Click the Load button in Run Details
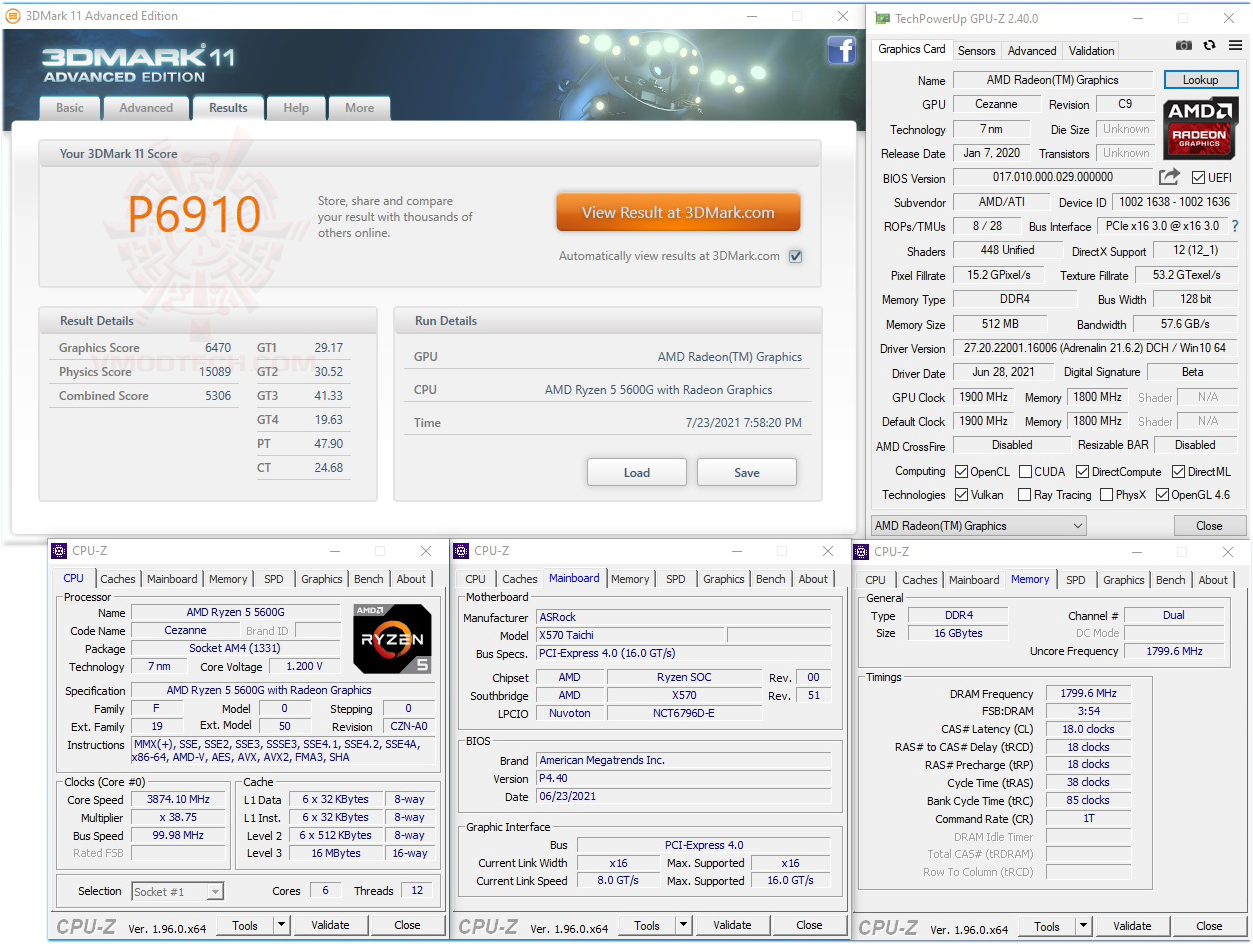The height and width of the screenshot is (944, 1253). pos(637,472)
